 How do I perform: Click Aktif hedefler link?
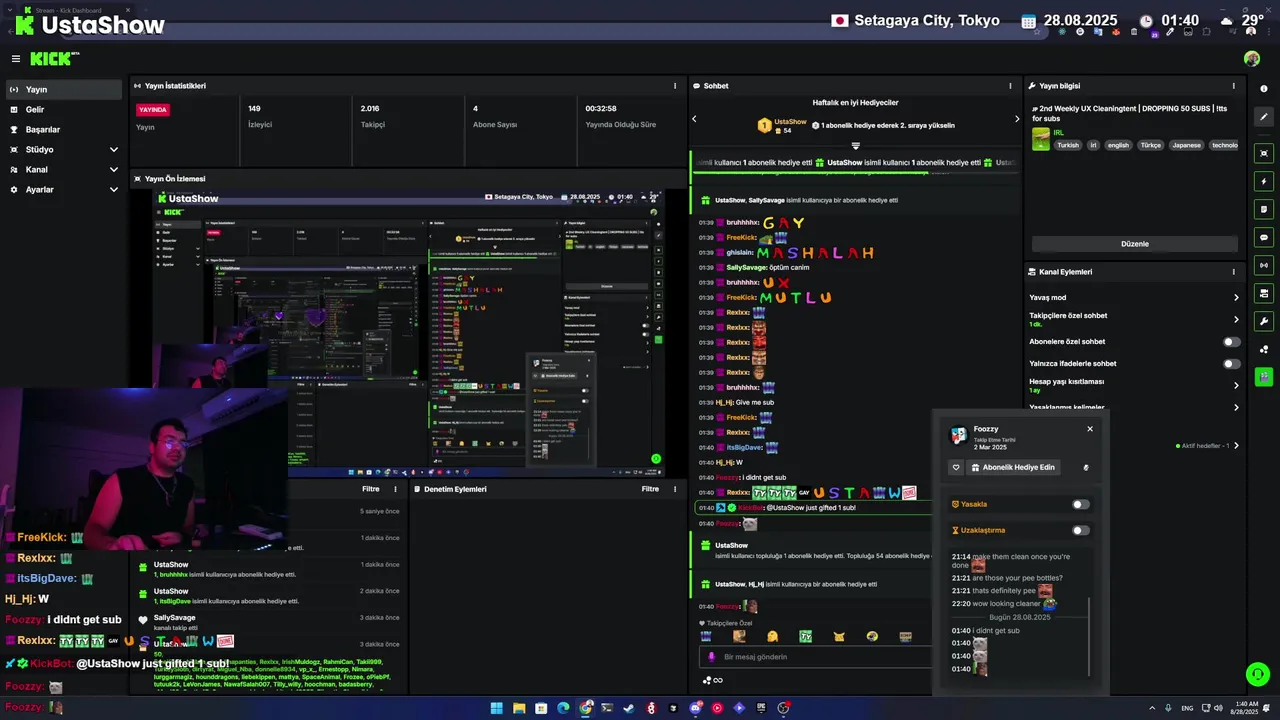[1206, 446]
